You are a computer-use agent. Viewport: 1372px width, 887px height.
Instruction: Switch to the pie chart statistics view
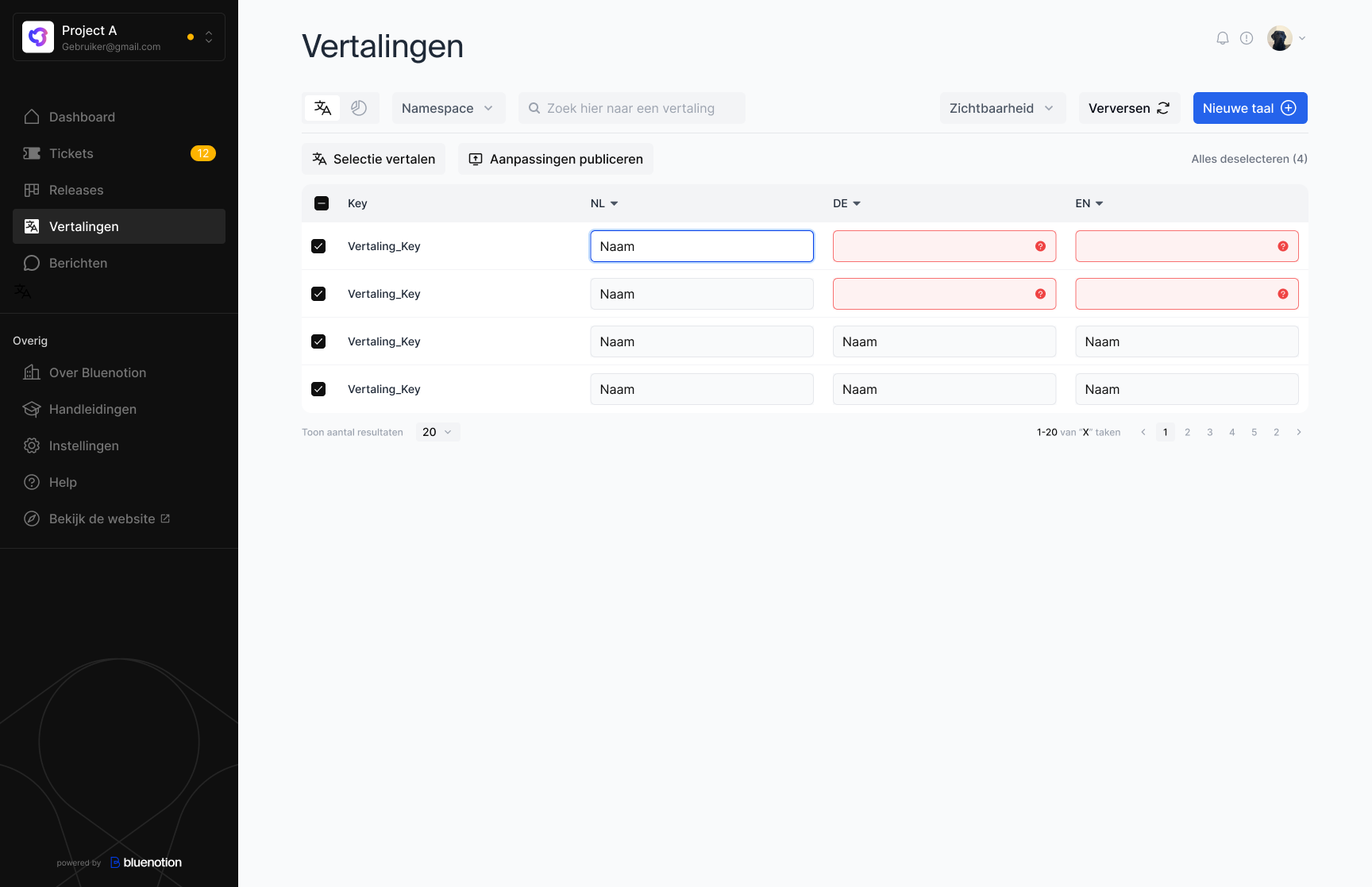tap(359, 108)
